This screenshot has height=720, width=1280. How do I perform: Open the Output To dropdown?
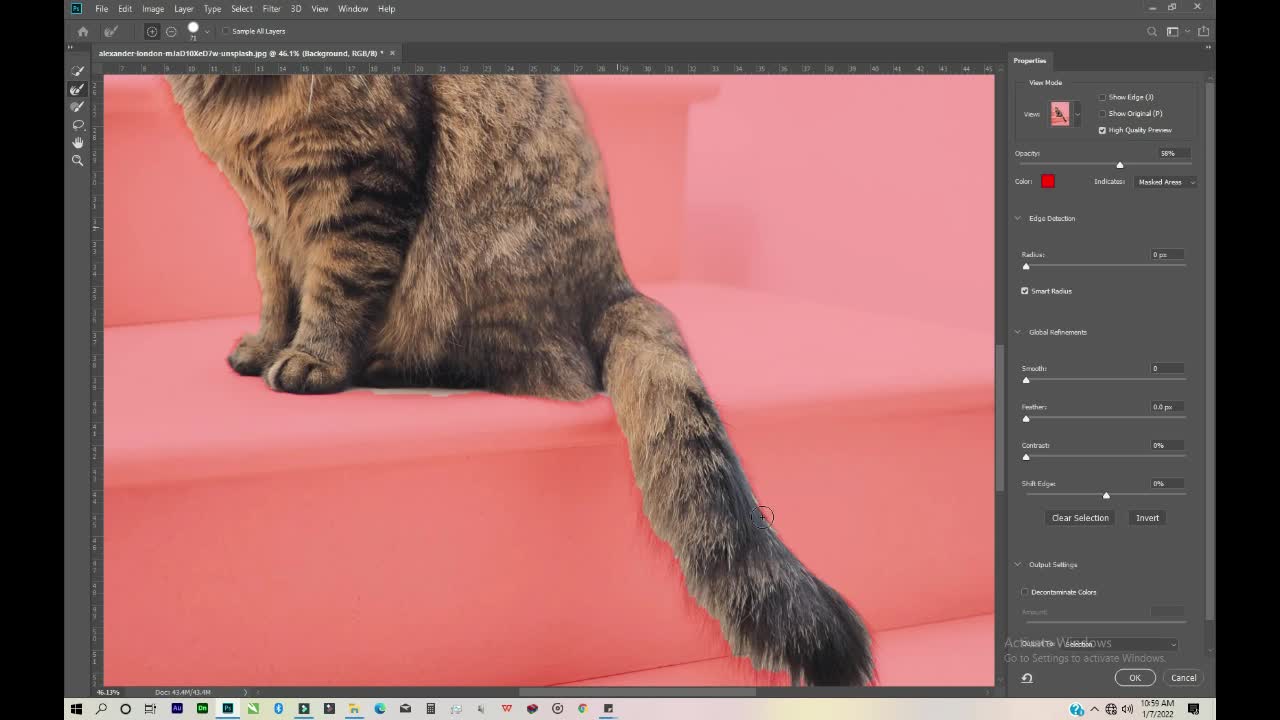coord(1119,644)
